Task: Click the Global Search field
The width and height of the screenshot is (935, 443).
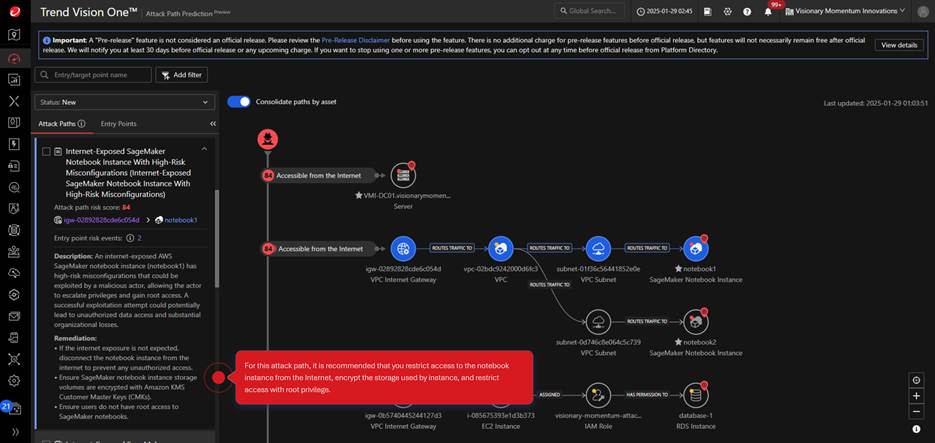Action: coord(589,11)
